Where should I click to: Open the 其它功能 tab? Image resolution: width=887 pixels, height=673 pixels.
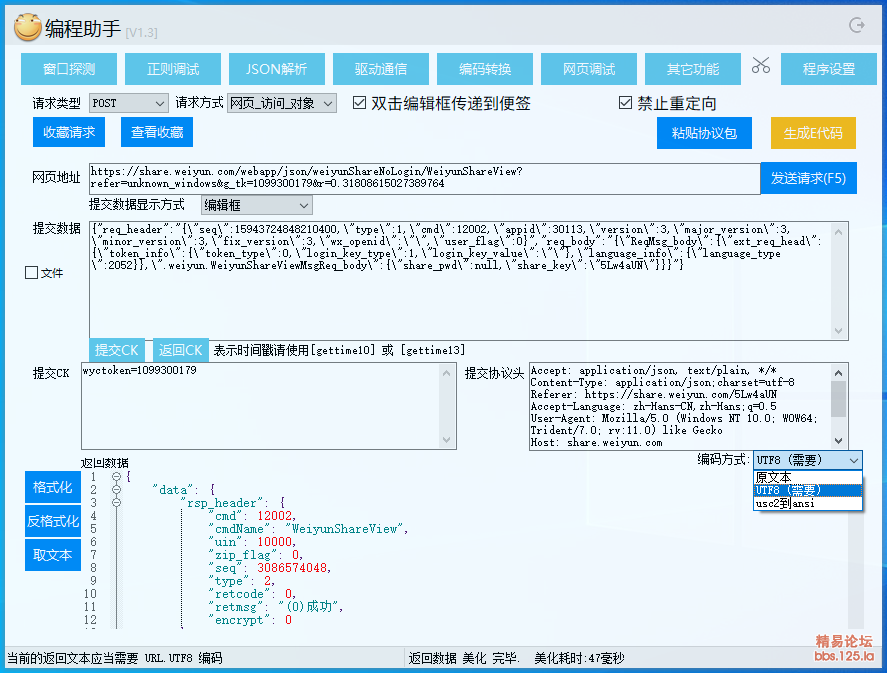pyautogui.click(x=693, y=69)
